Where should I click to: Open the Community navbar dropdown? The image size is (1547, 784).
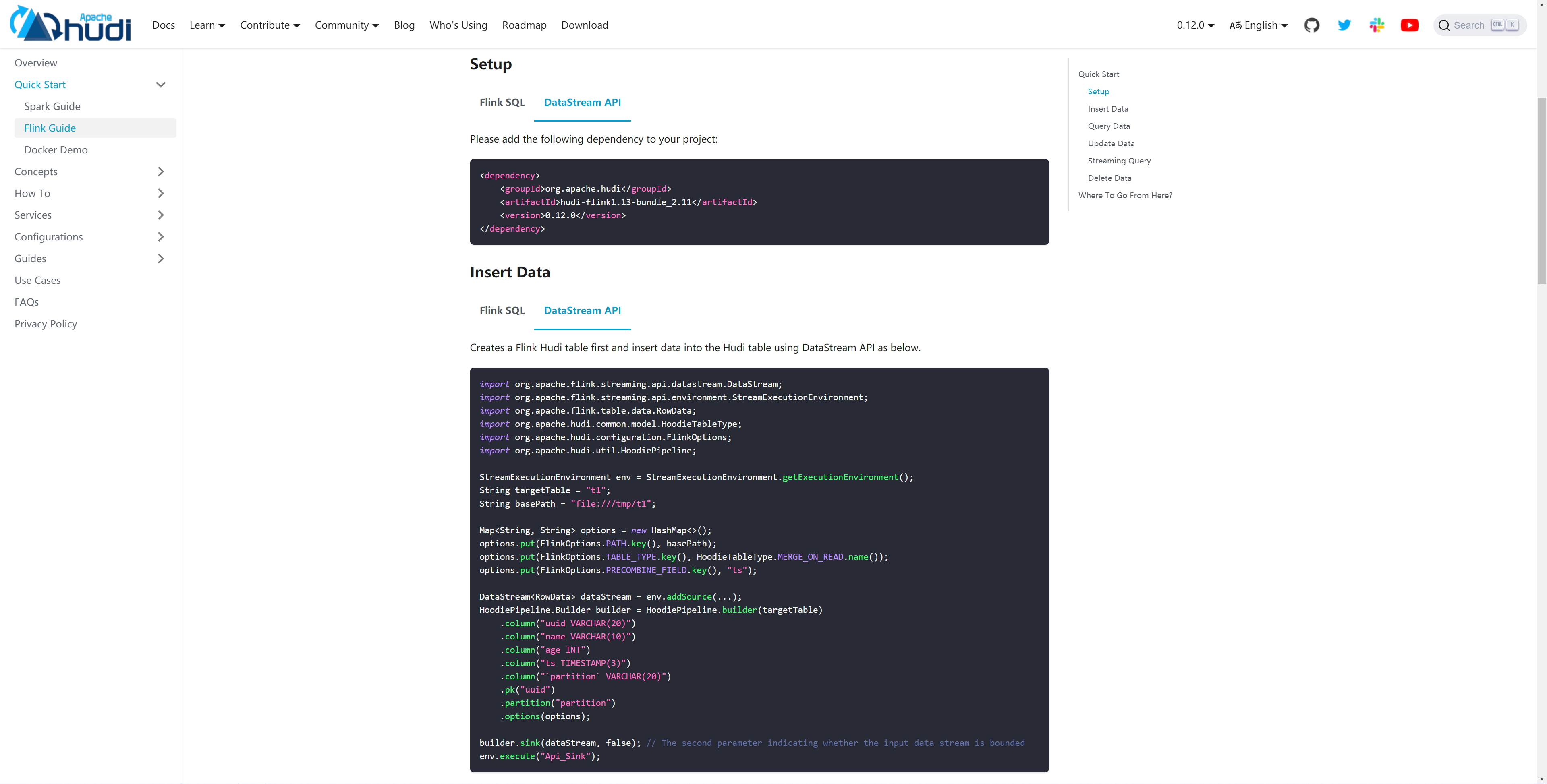(x=346, y=25)
